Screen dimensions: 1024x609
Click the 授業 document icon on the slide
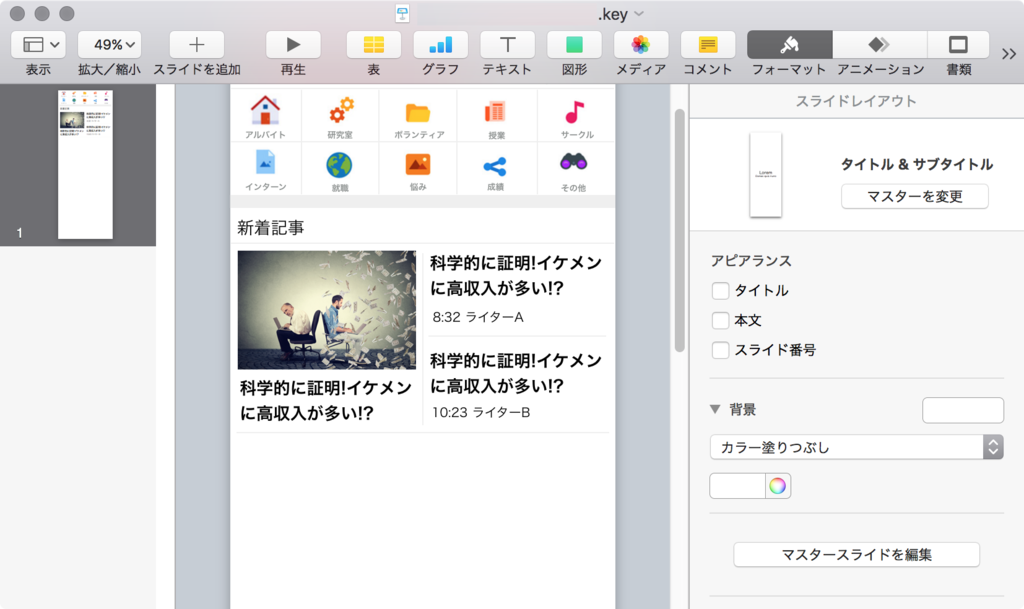coord(495,112)
